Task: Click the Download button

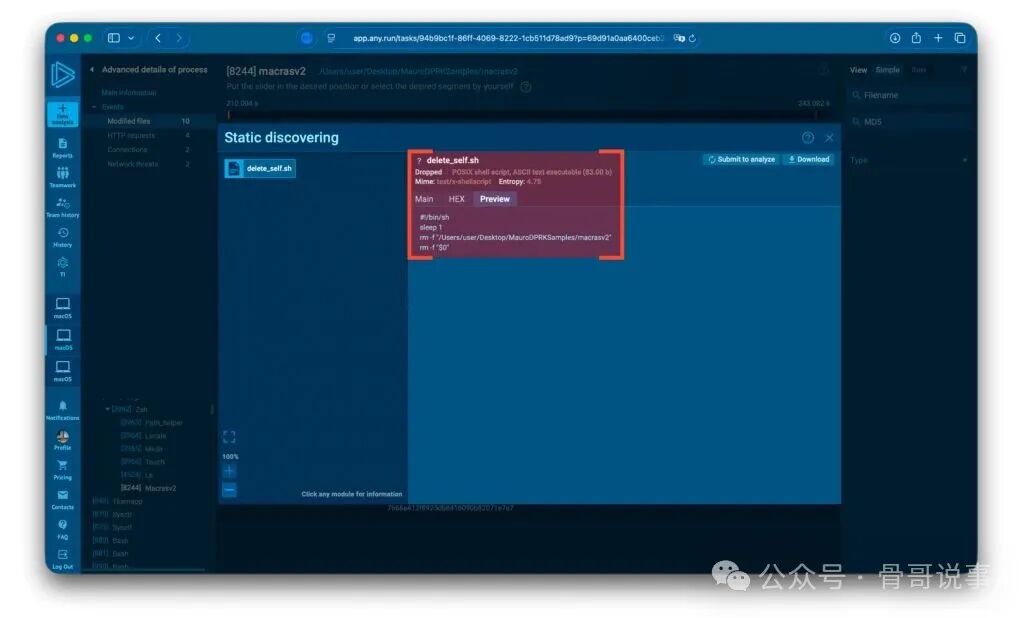Action: [x=808, y=159]
